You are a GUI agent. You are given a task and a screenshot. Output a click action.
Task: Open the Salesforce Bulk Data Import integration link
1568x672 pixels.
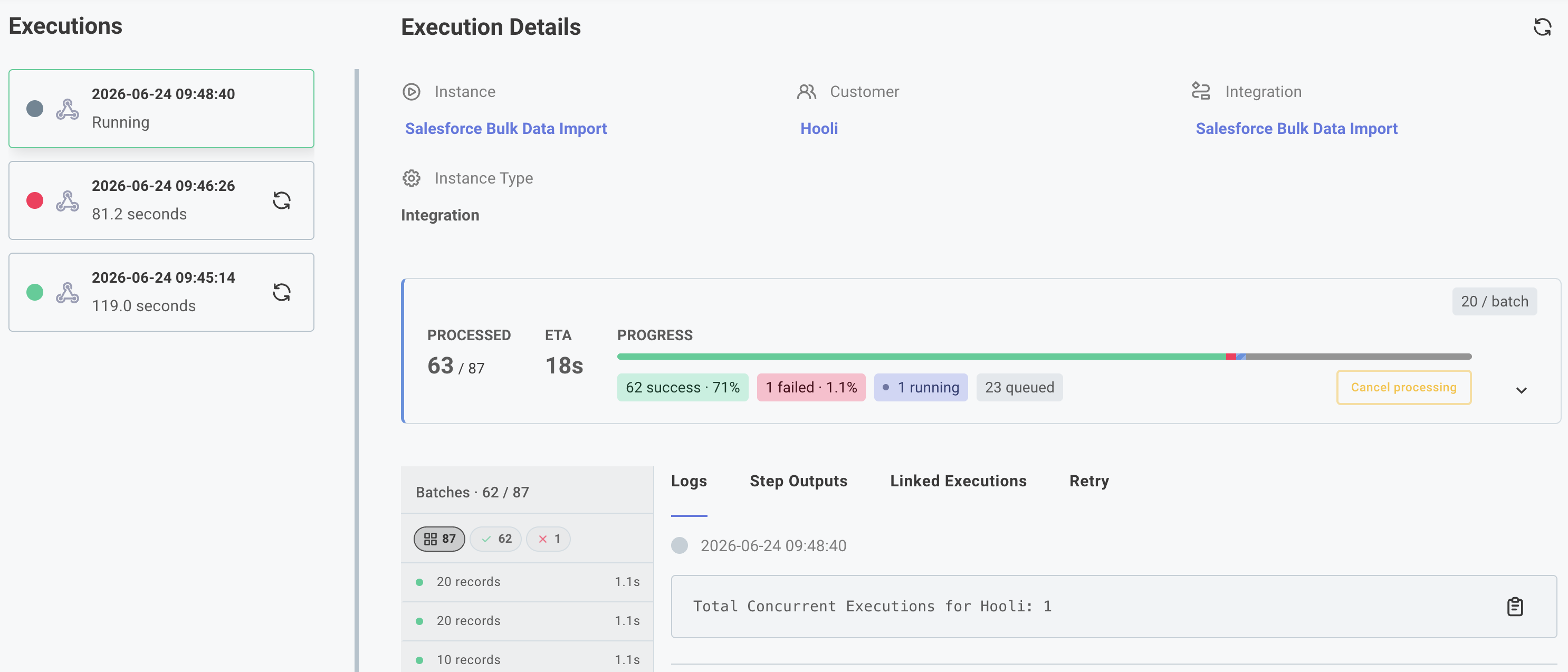click(1296, 128)
